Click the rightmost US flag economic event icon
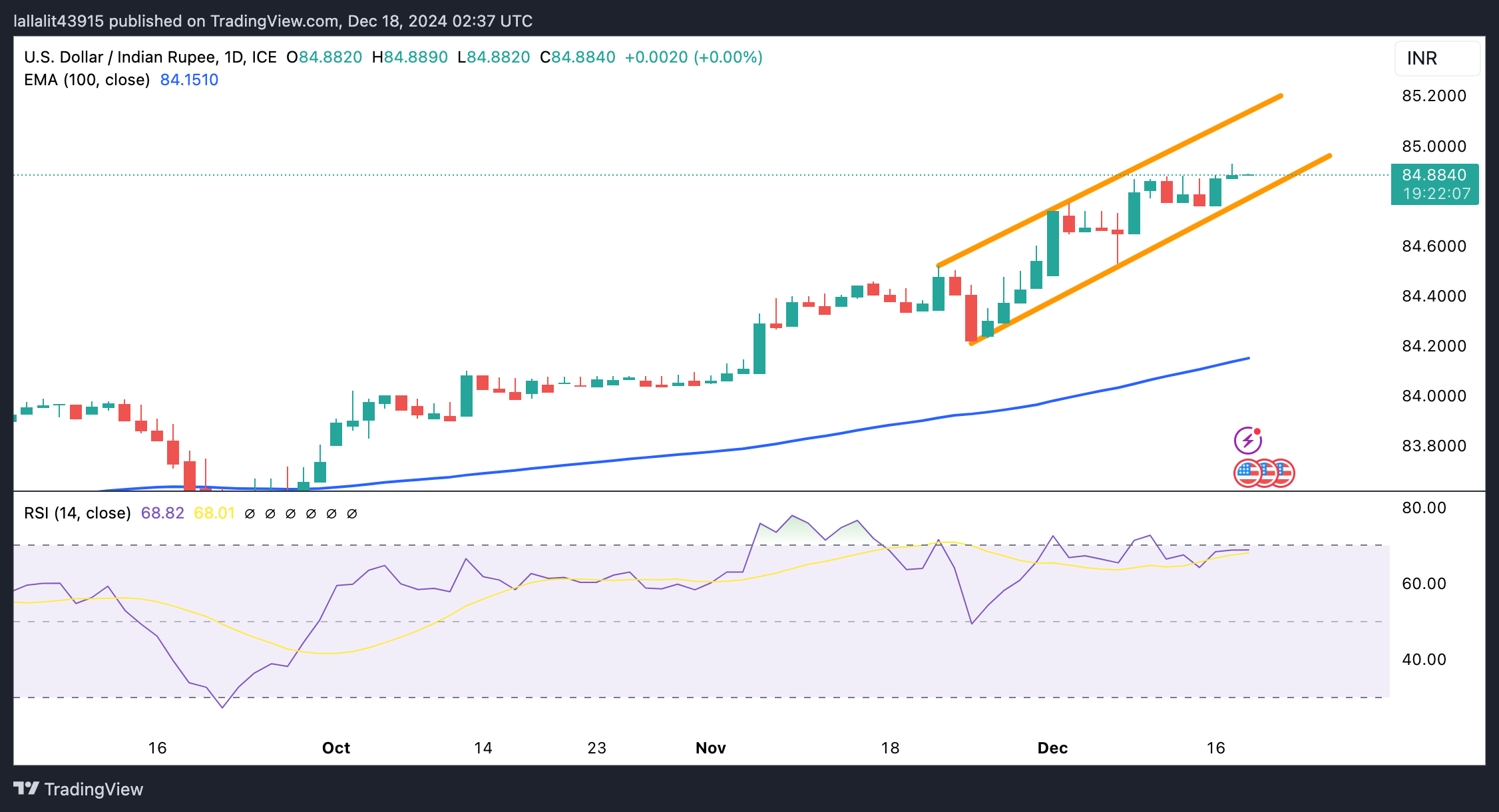Screen dimensions: 1499x812 pyautogui.click(x=1285, y=473)
